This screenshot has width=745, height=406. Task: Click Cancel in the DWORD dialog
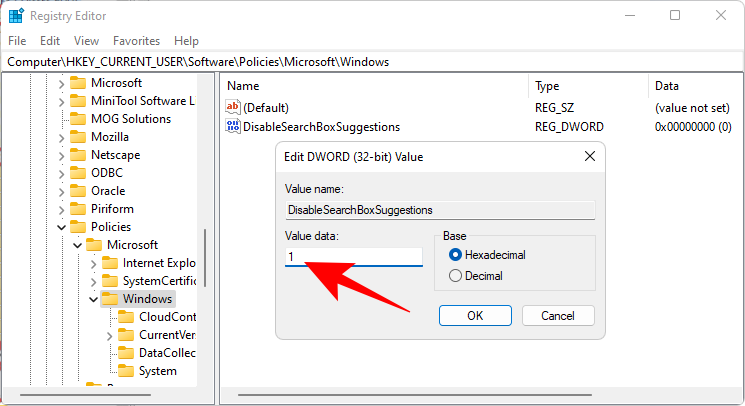(558, 316)
